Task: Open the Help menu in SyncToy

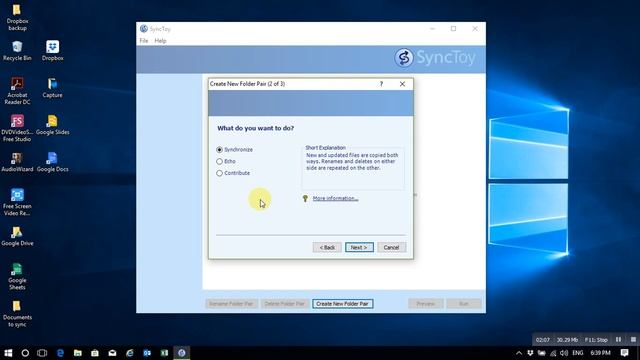Action: (x=160, y=41)
